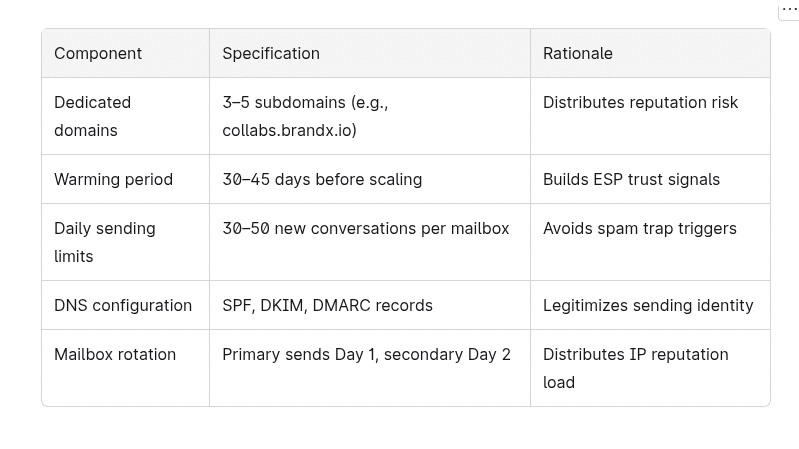The image size is (799, 449).
Task: Click the Warming period cell
Action: [113, 180]
